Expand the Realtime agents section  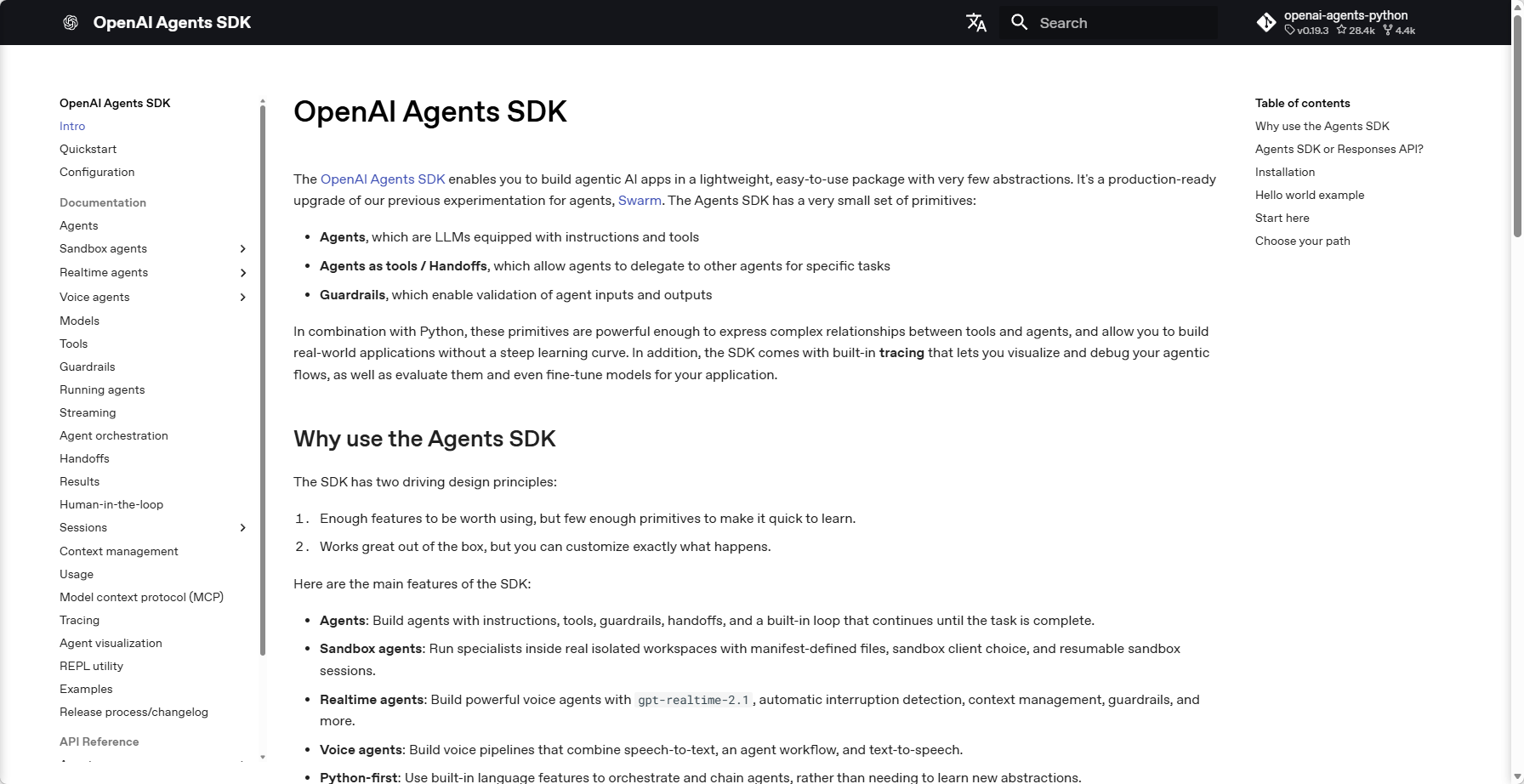[242, 273]
